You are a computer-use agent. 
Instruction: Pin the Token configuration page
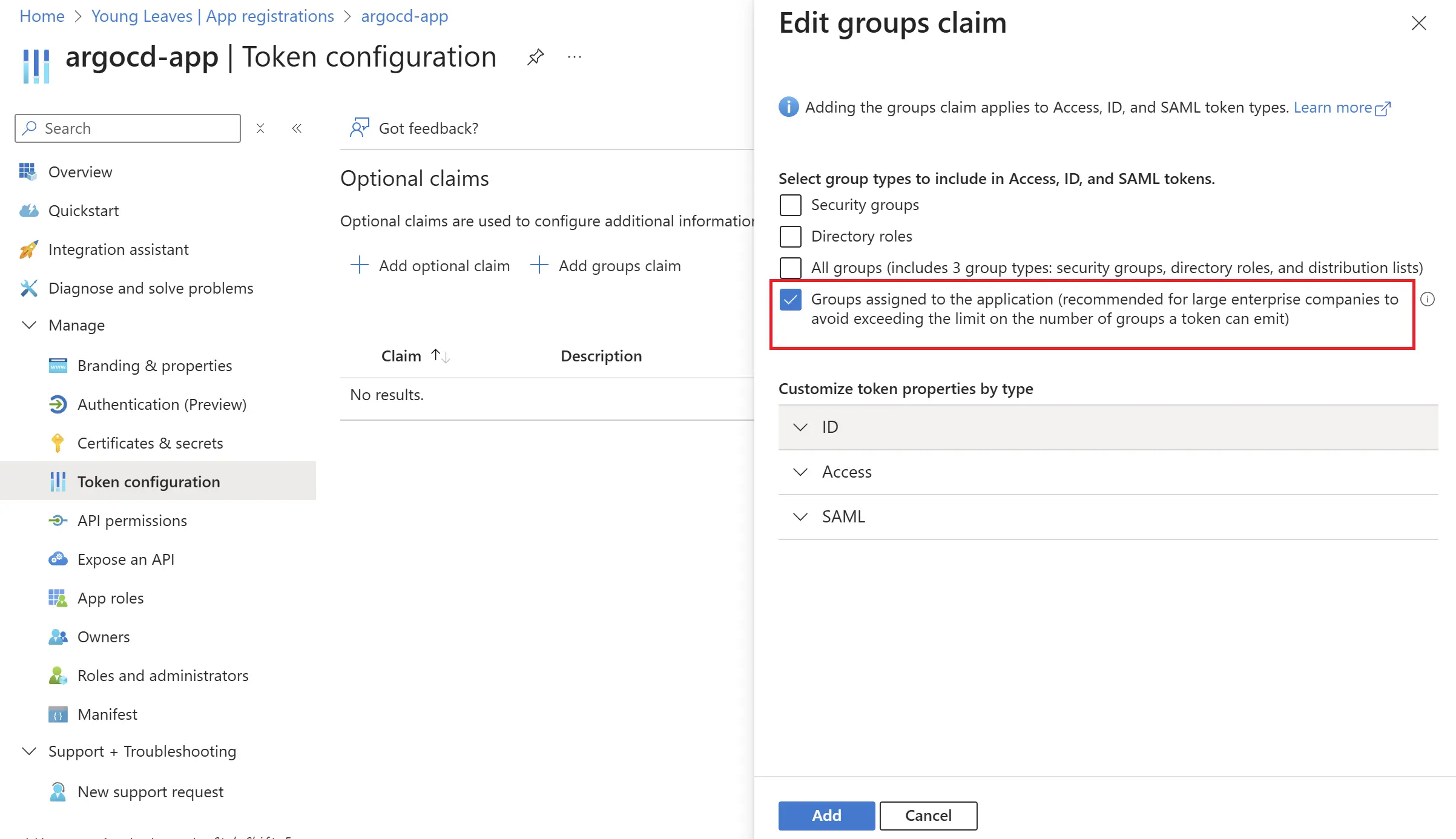(x=535, y=57)
